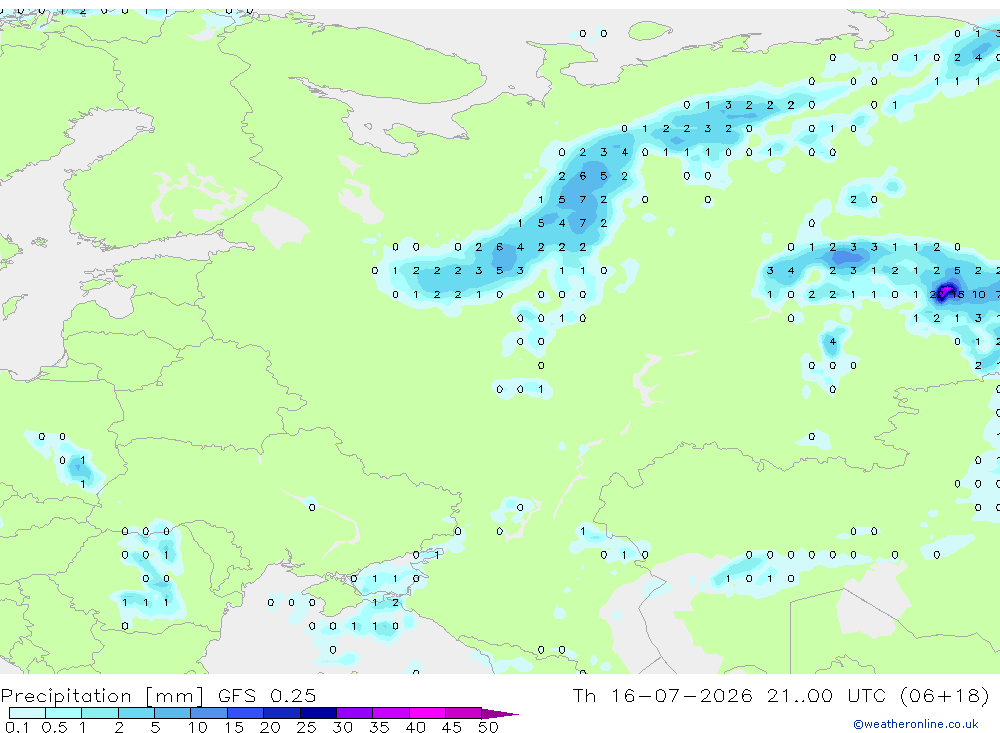Image resolution: width=1000 pixels, height=733 pixels.
Task: Select the 20–25 mm dark blue swatch
Action: (x=281, y=713)
